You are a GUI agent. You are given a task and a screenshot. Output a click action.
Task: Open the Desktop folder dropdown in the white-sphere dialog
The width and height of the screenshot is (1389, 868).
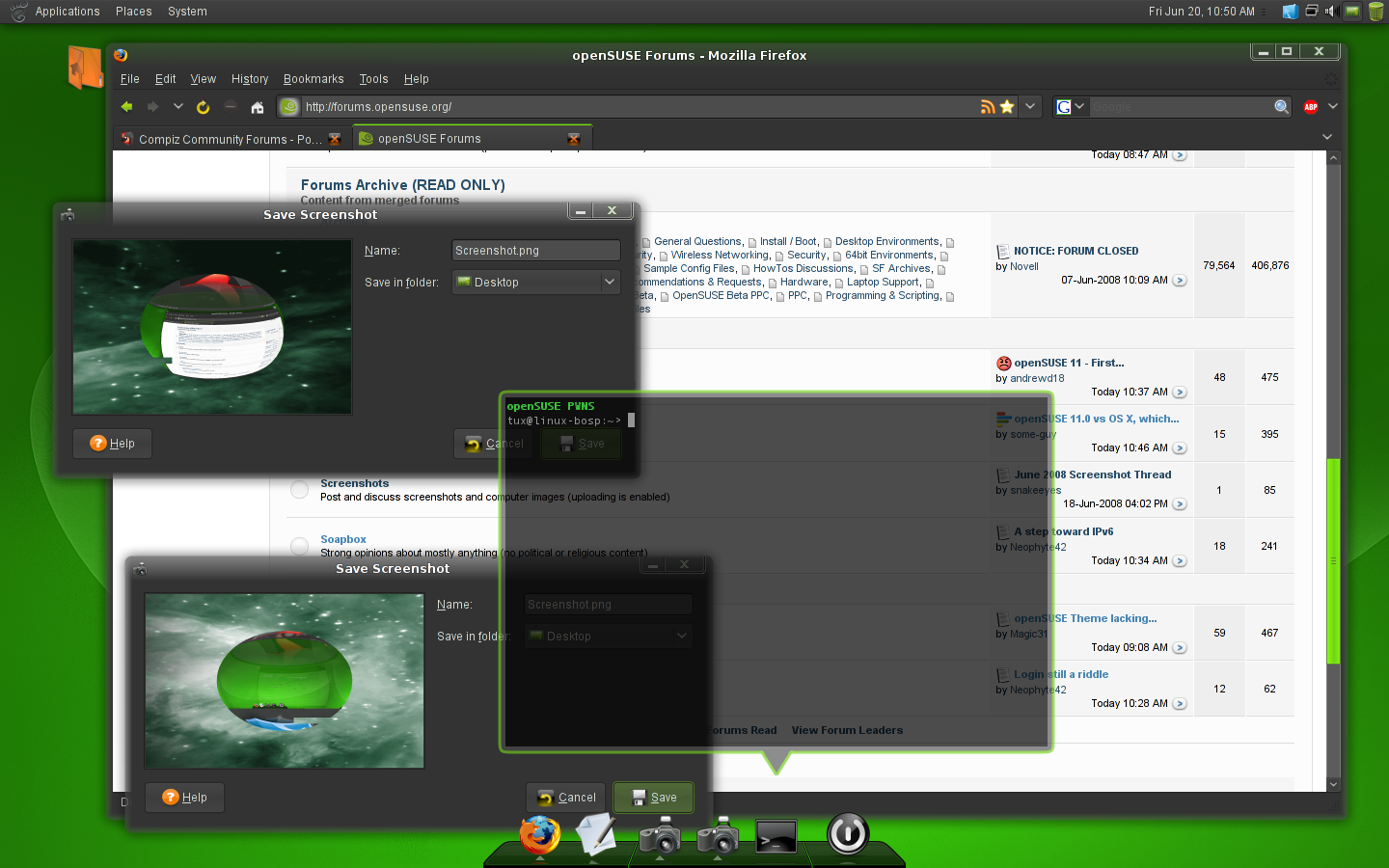(535, 283)
